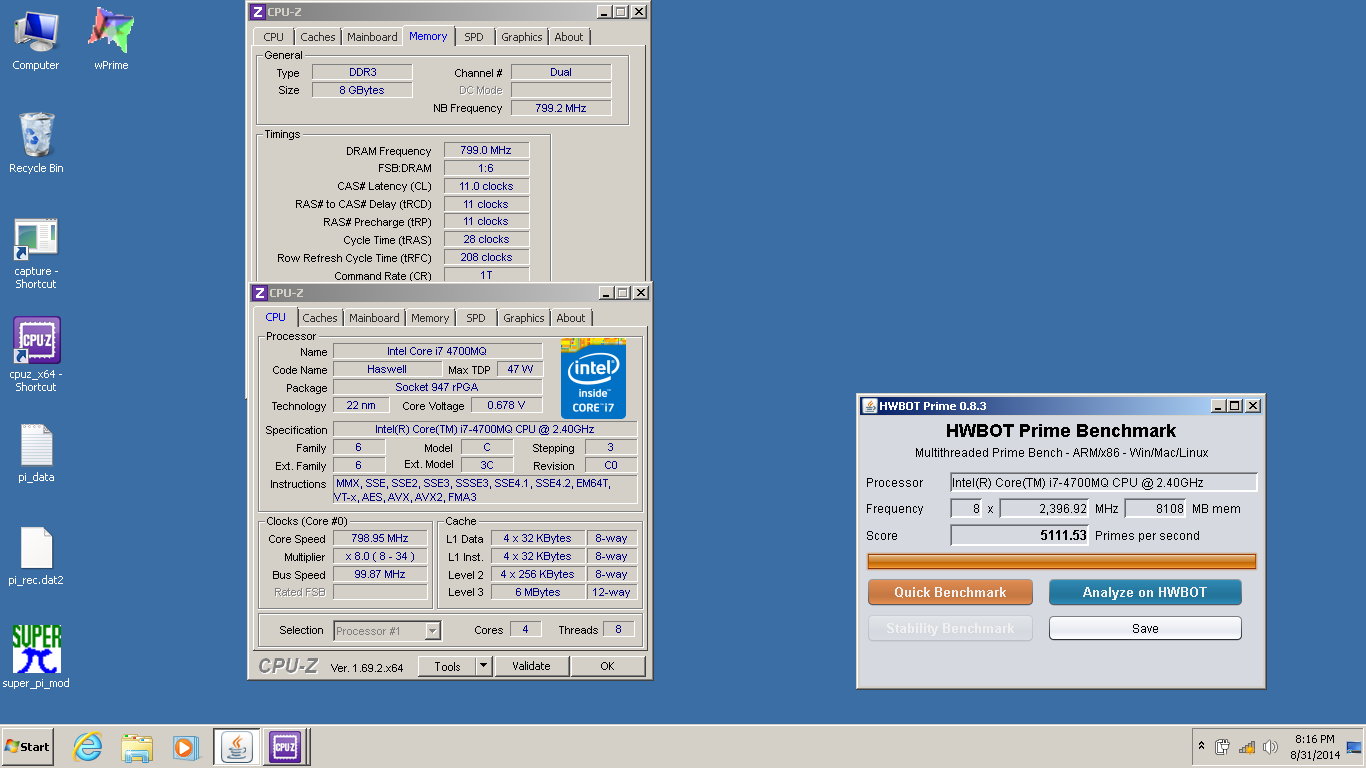Click the Validate button

531,666
